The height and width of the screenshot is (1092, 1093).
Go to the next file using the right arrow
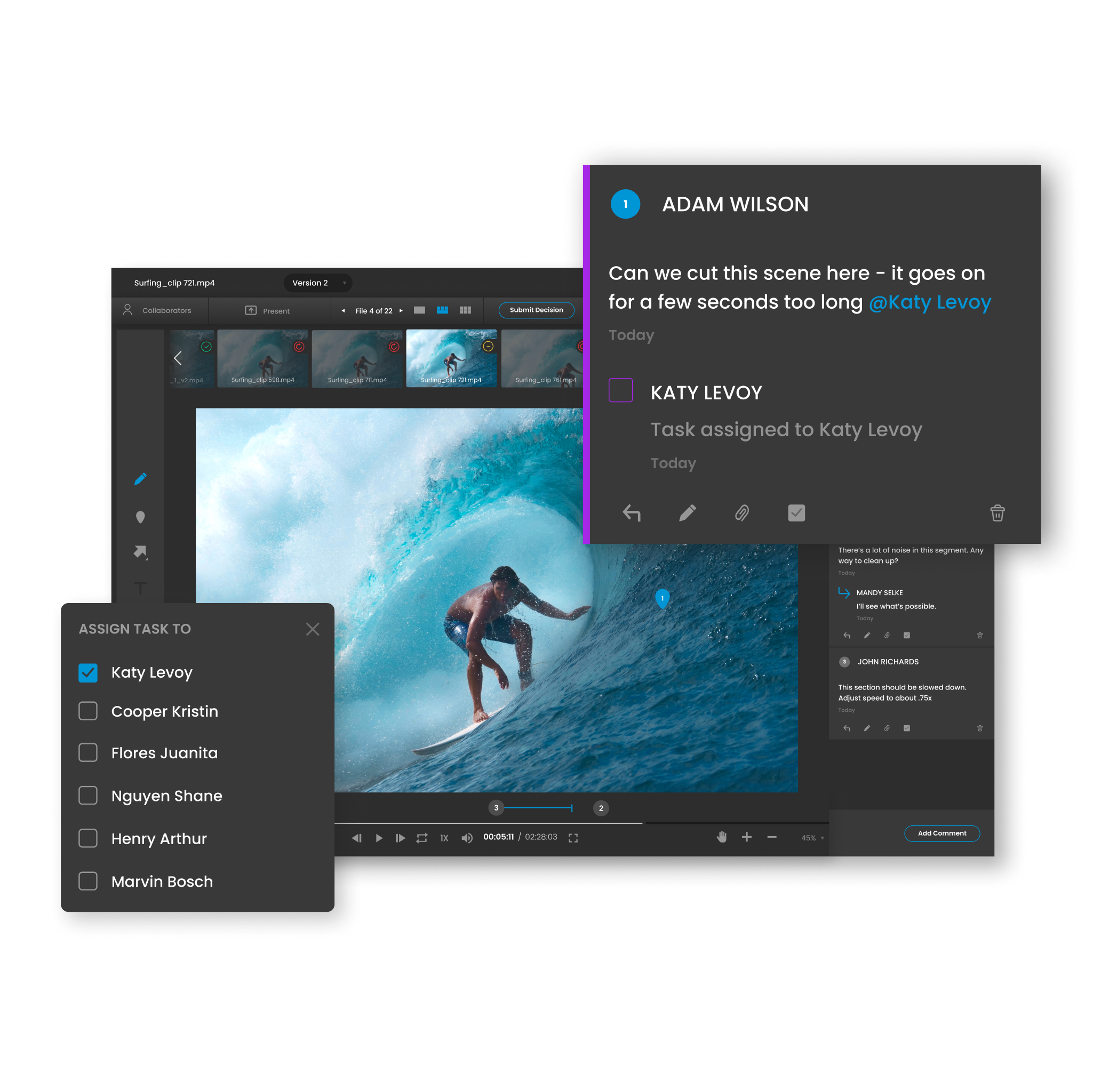tap(401, 310)
